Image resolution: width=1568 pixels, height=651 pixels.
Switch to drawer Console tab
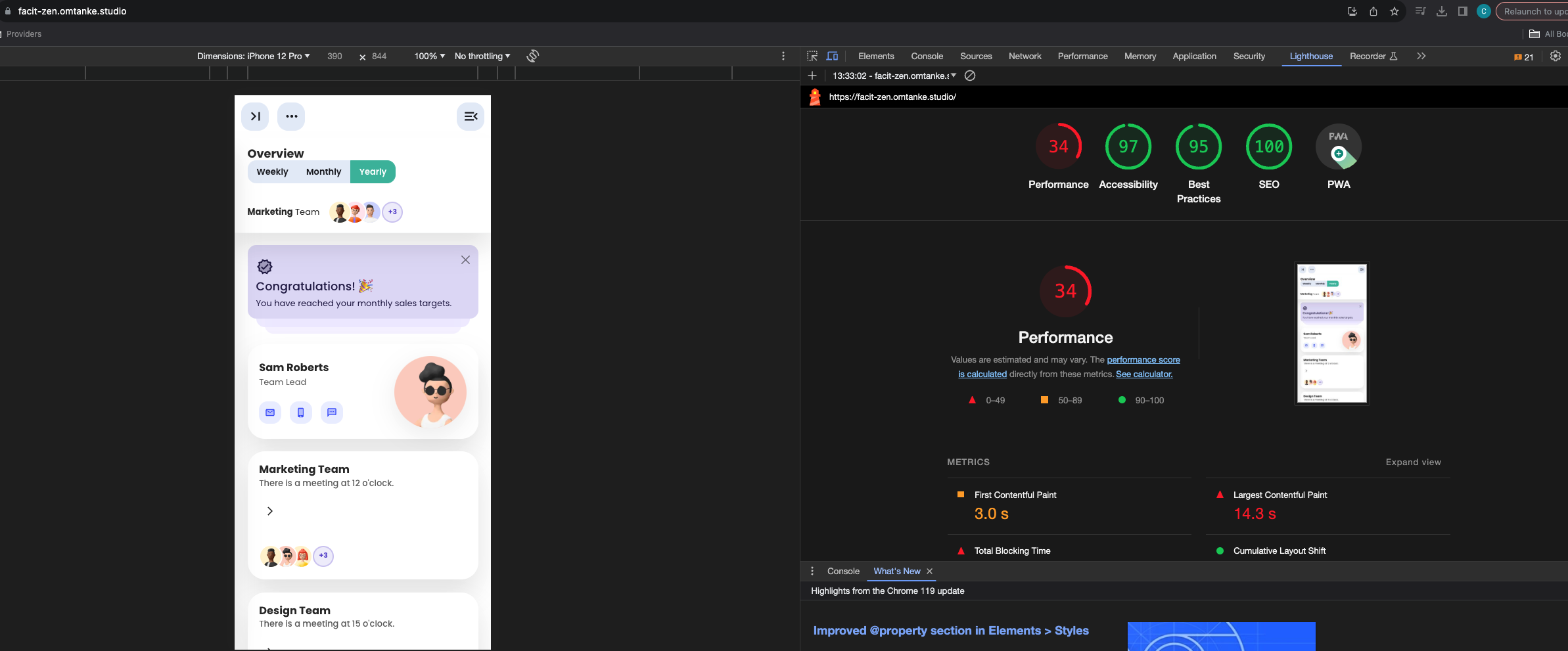coord(843,572)
